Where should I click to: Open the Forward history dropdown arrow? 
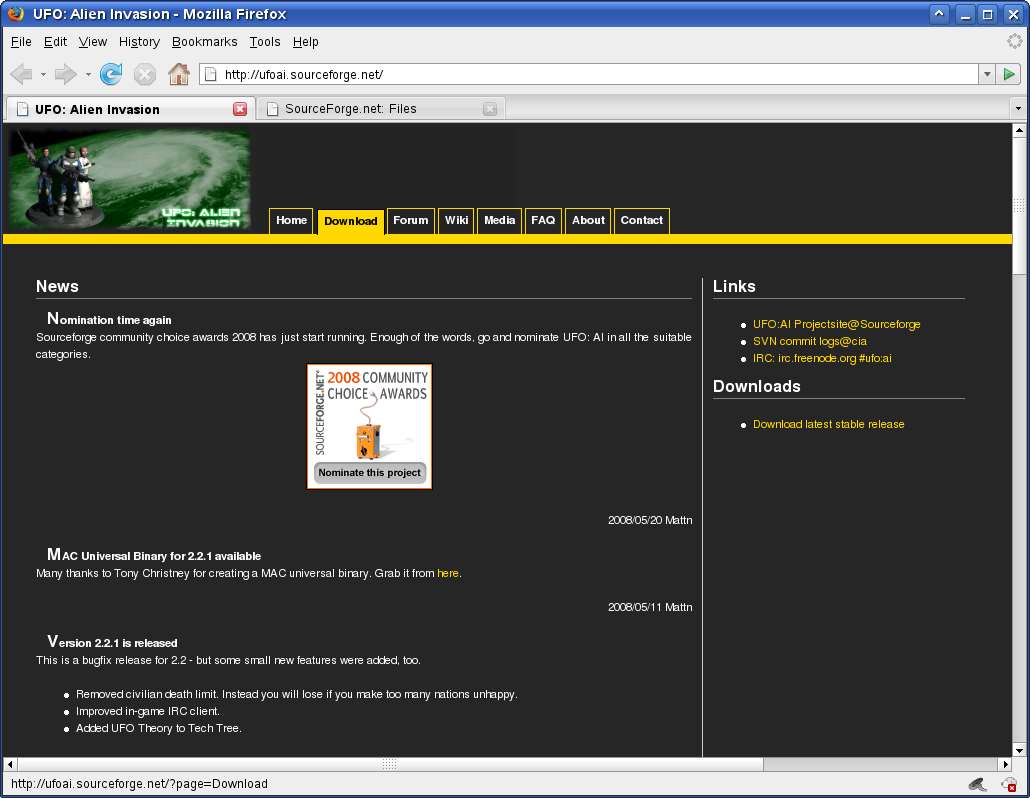click(88, 74)
